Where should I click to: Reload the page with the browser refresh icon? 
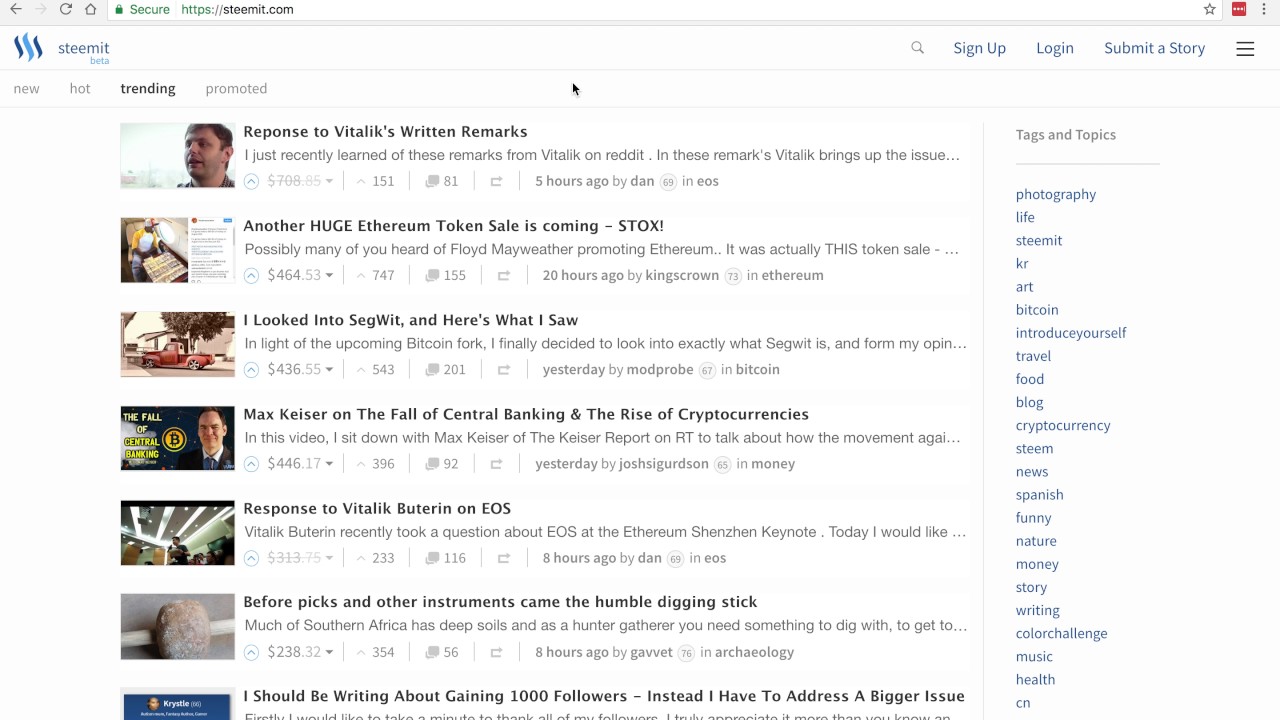pyautogui.click(x=66, y=9)
